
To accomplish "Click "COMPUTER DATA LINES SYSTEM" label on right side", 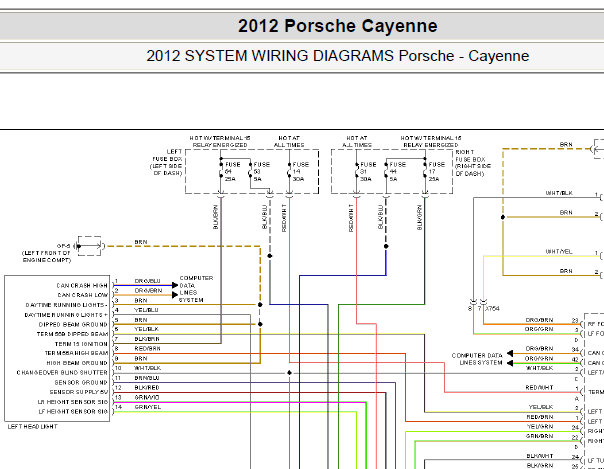I will click(x=477, y=359).
